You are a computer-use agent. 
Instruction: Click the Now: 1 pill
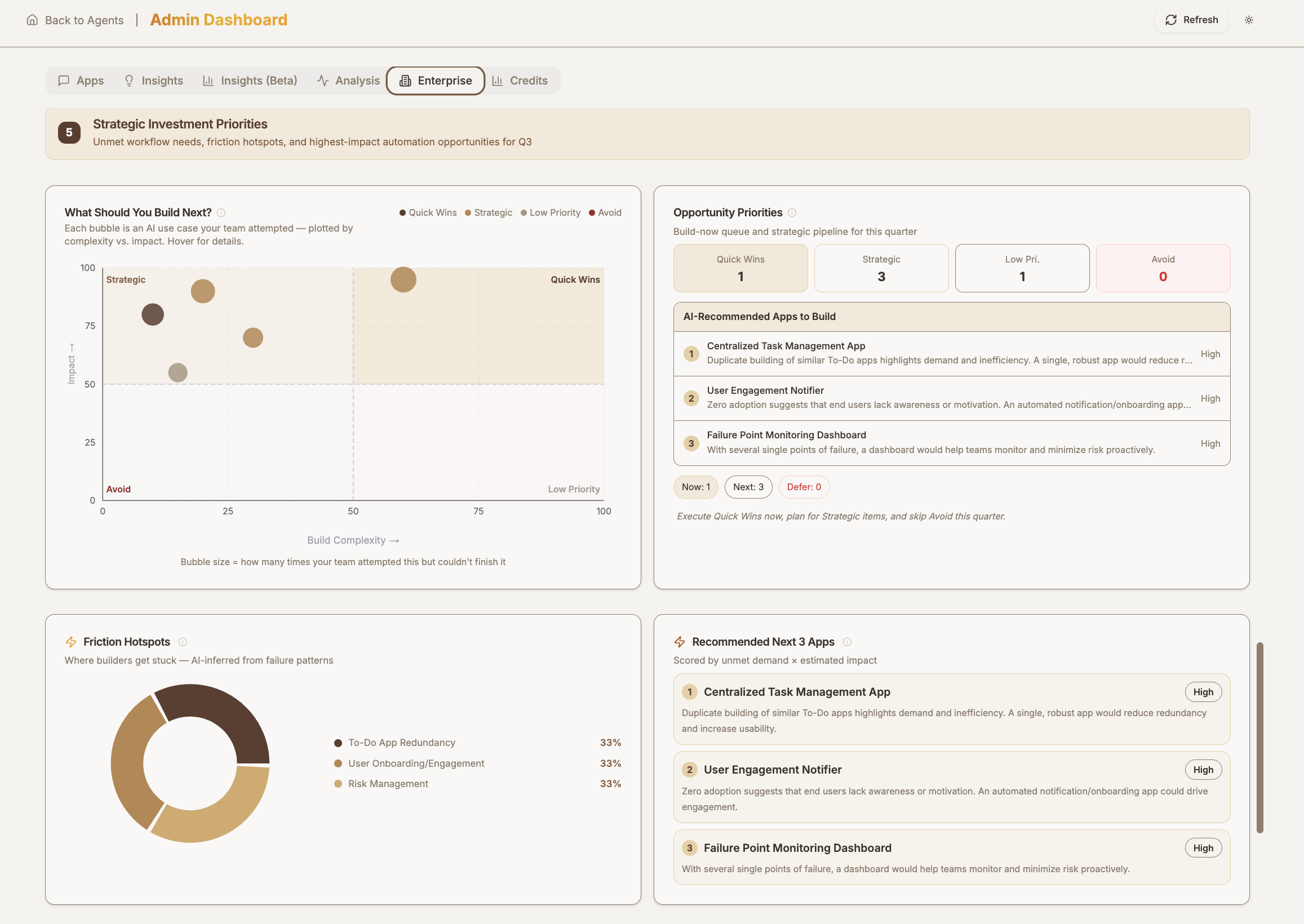pos(696,487)
